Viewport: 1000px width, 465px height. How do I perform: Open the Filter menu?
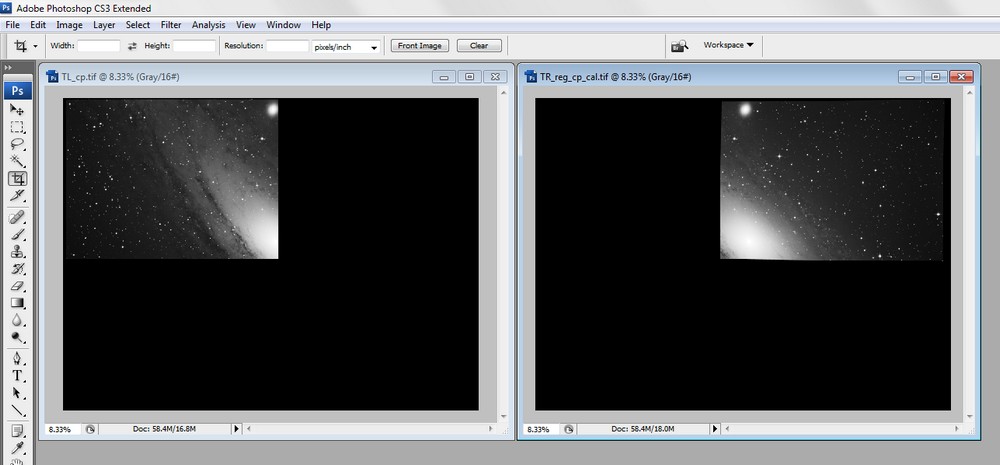[x=171, y=24]
